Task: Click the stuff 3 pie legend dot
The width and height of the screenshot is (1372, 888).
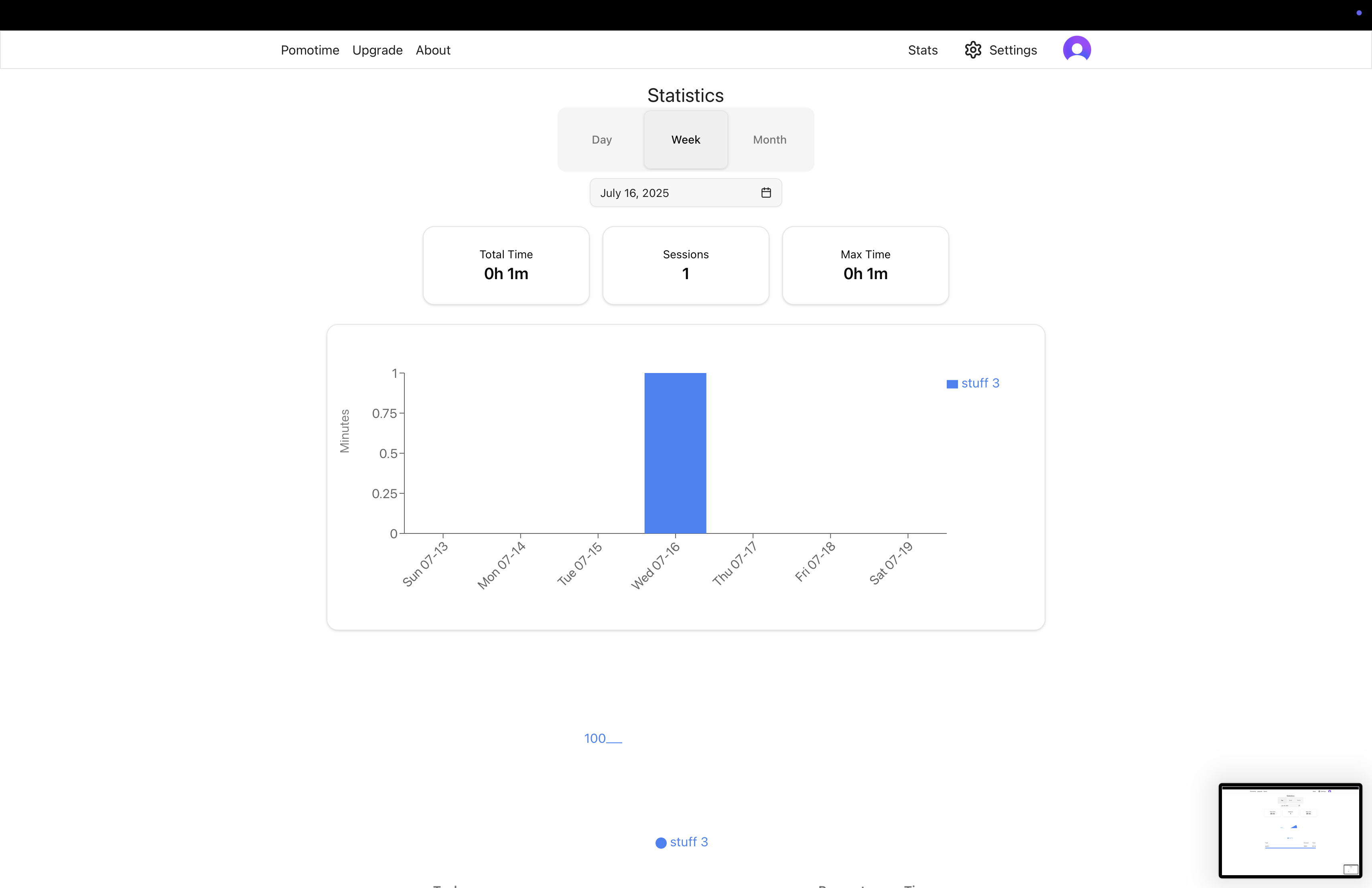Action: (661, 842)
